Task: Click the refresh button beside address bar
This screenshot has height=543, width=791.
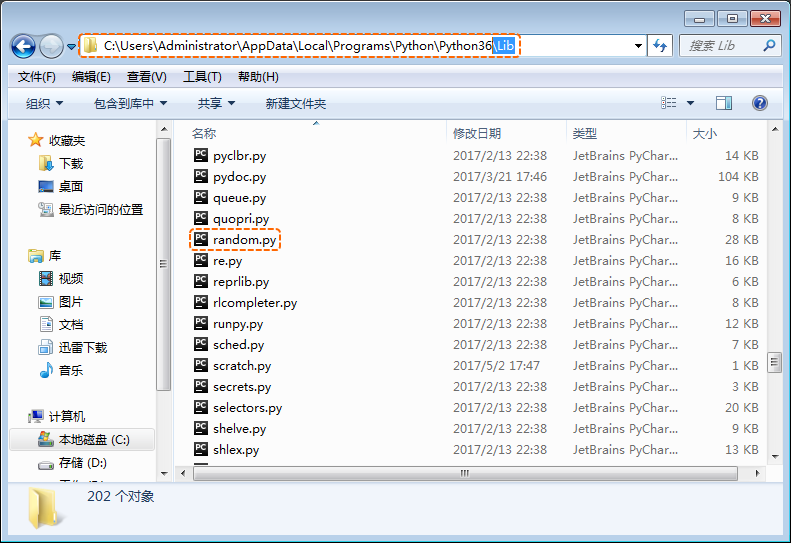Action: [x=661, y=46]
